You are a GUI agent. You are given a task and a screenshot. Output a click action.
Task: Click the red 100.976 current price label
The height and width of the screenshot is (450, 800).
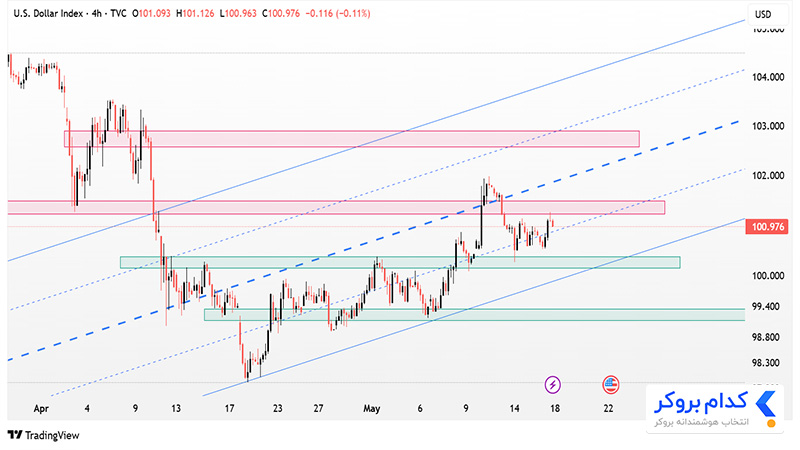767,227
